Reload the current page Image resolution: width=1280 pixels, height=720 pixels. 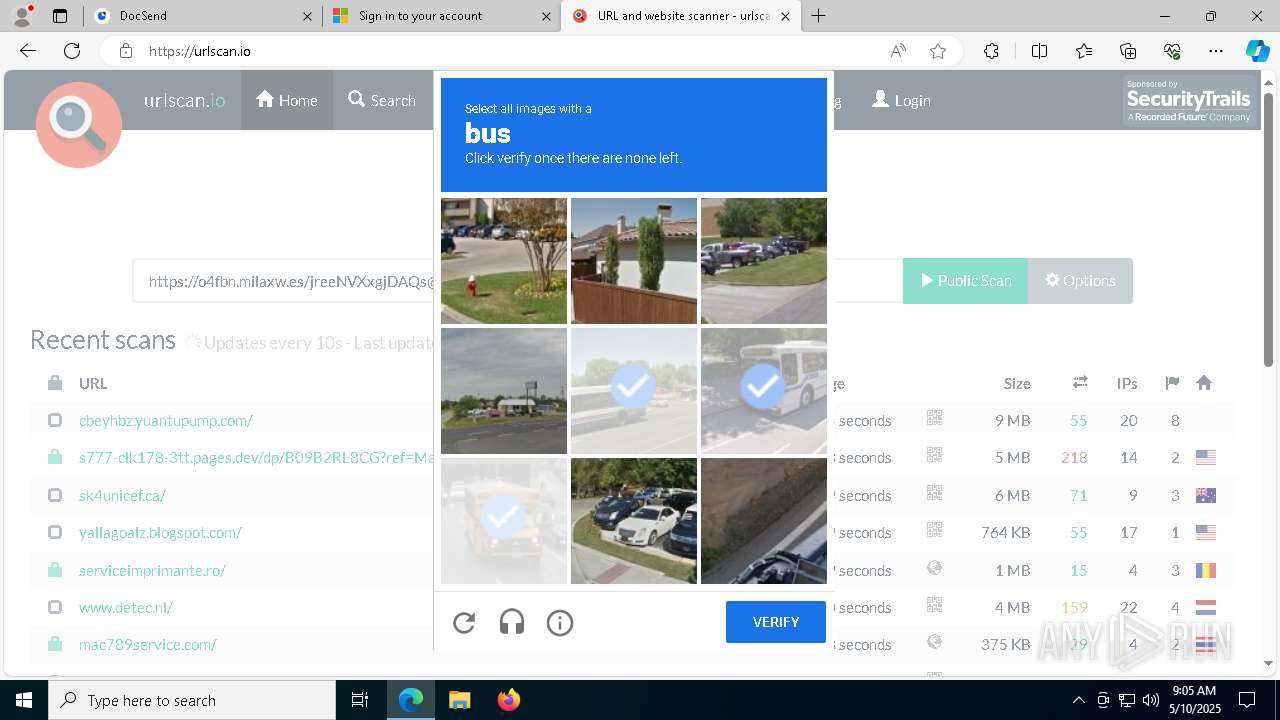pyautogui.click(x=72, y=51)
